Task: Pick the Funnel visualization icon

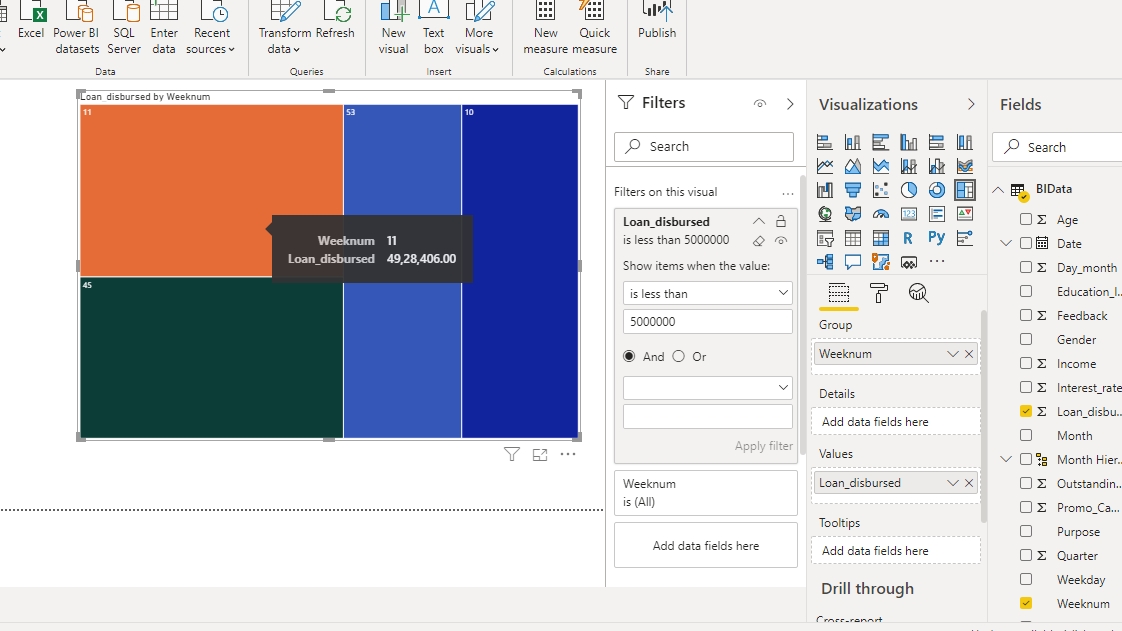Action: click(x=852, y=190)
